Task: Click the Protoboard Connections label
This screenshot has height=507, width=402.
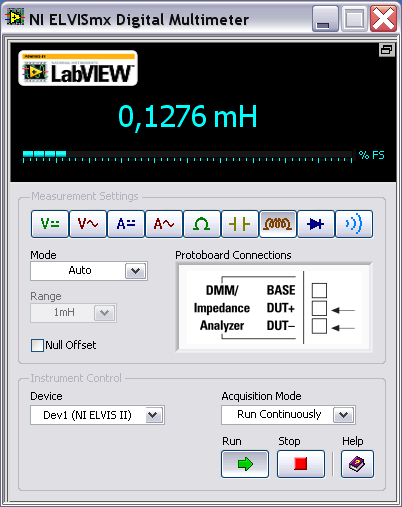Action: pos(233,255)
